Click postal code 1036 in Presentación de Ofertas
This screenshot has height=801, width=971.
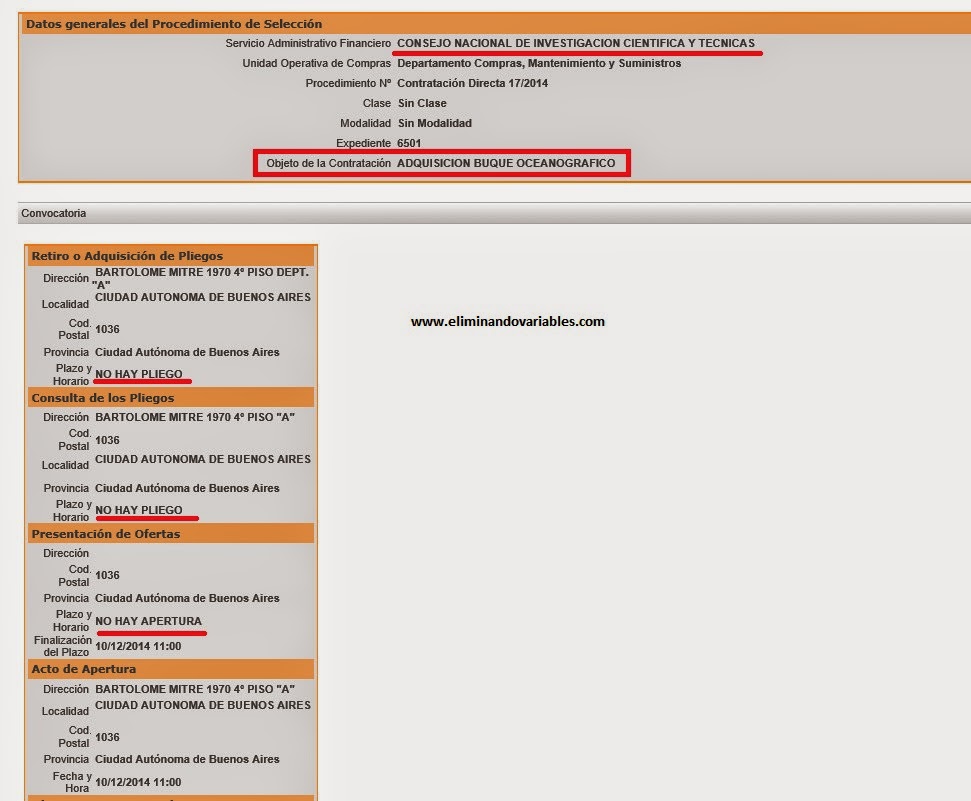pyautogui.click(x=107, y=576)
